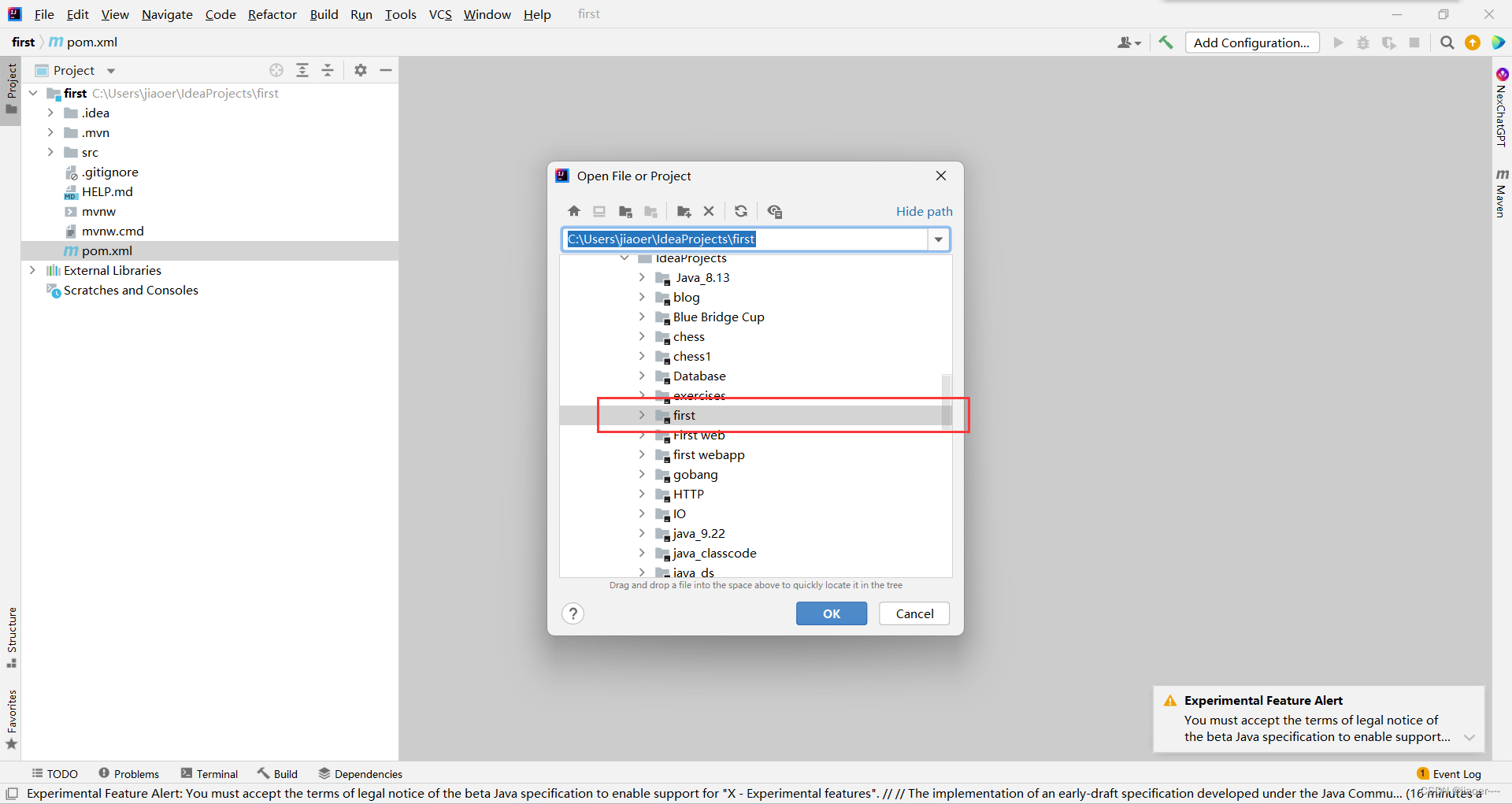Expand the Blue Bridge Cup folder
Screen dimensions: 1512x804
642,317
